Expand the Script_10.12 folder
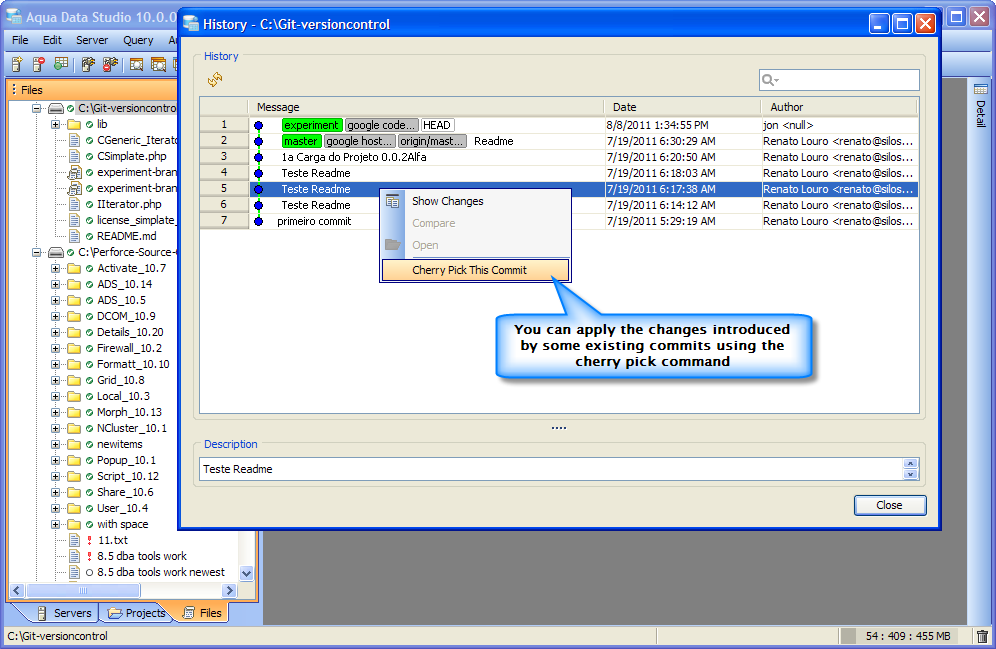996x649 pixels. pos(56,476)
